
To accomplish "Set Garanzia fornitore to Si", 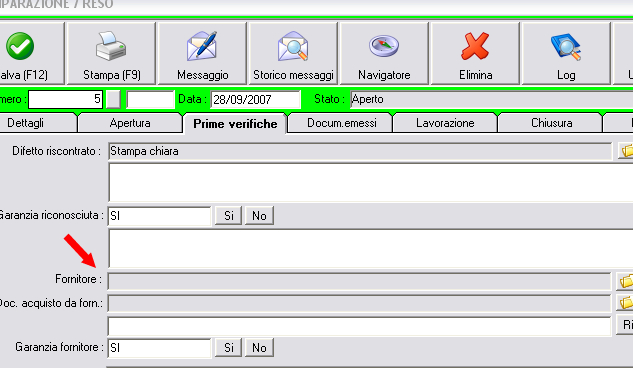I will pyautogui.click(x=228, y=347).
